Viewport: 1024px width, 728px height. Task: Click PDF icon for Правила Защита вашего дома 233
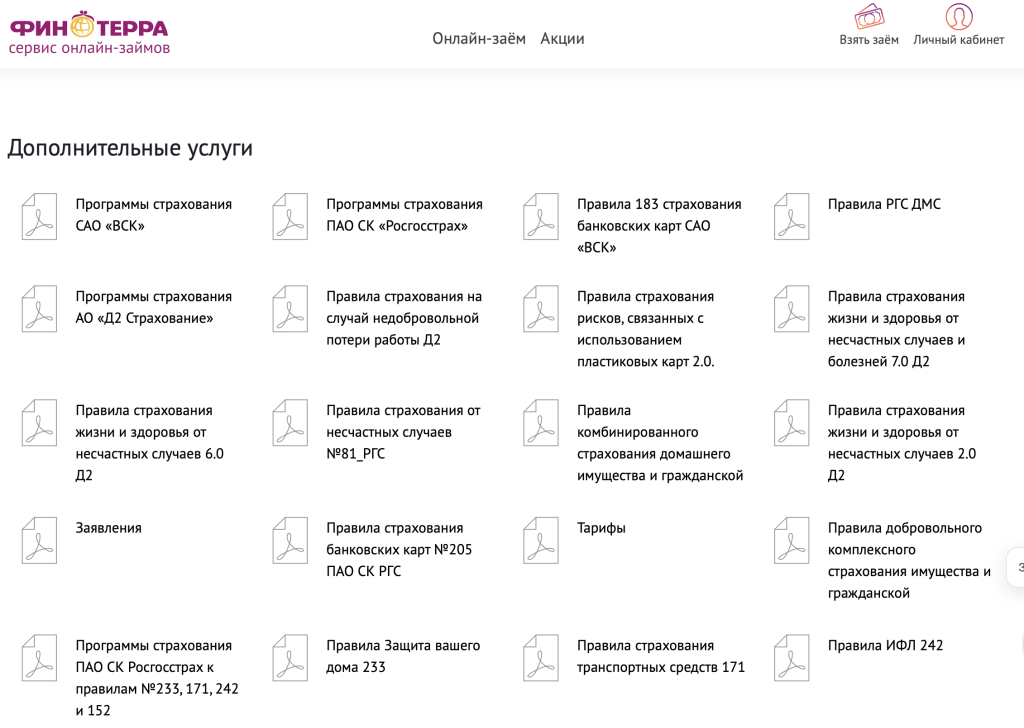[x=290, y=657]
